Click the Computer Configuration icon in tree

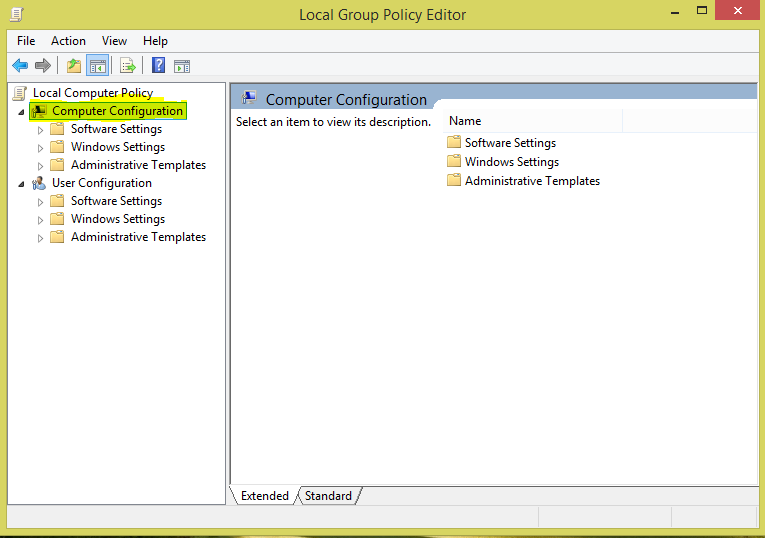click(x=39, y=111)
